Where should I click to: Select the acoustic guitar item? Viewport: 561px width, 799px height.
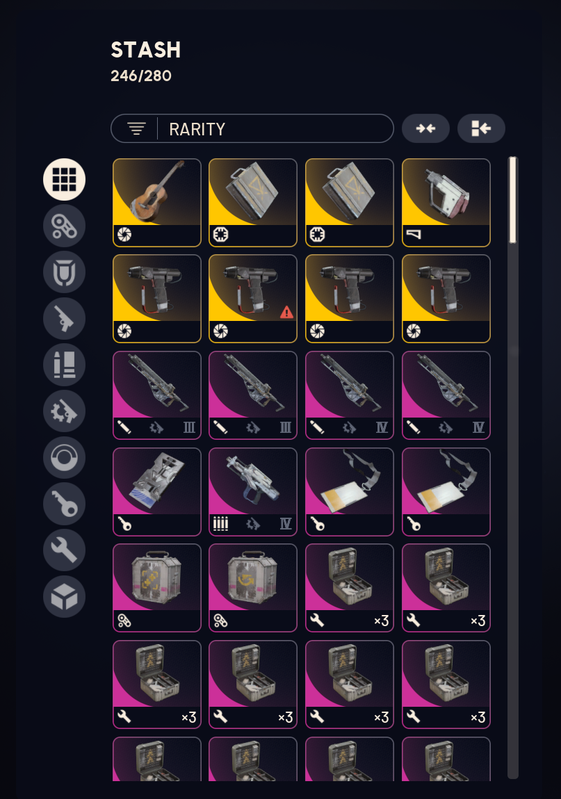click(157, 202)
